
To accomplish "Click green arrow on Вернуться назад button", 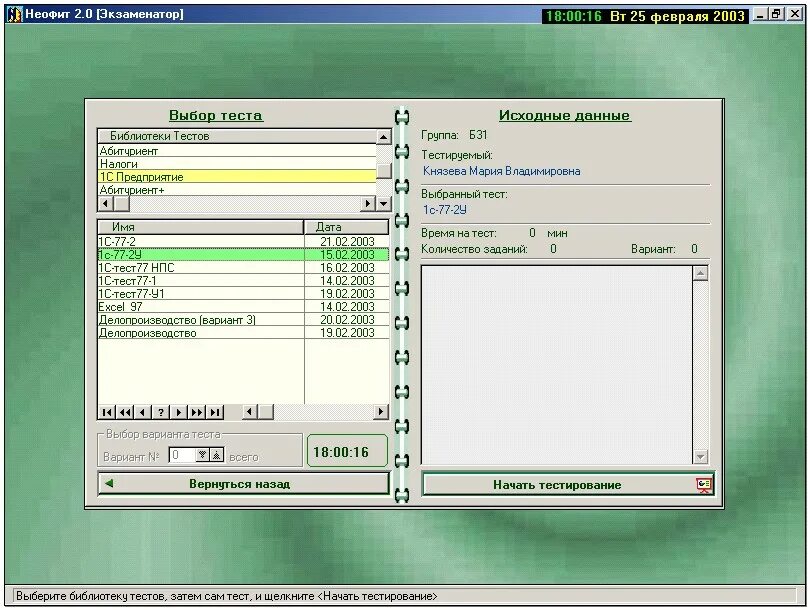I will [109, 484].
